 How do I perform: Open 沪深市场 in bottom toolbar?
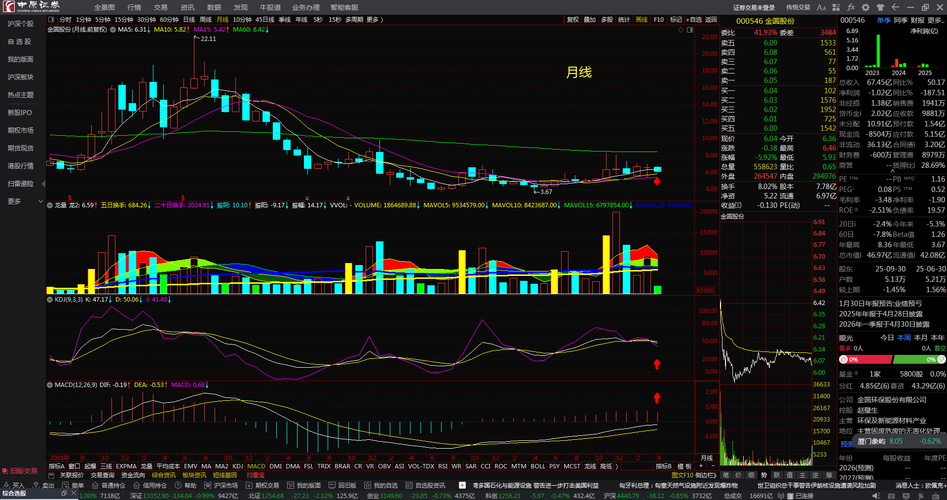tap(220, 485)
